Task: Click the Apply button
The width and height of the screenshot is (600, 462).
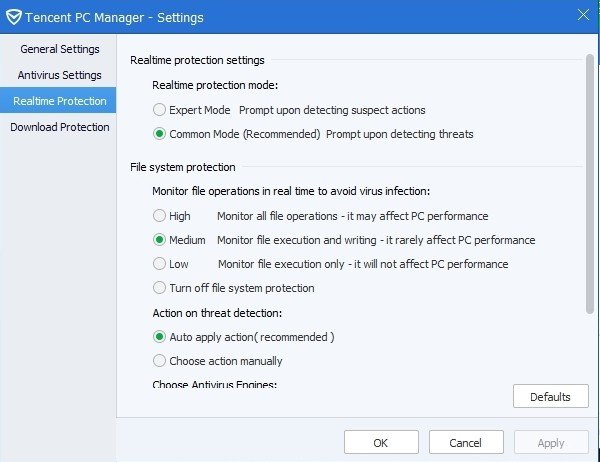Action: pyautogui.click(x=551, y=443)
